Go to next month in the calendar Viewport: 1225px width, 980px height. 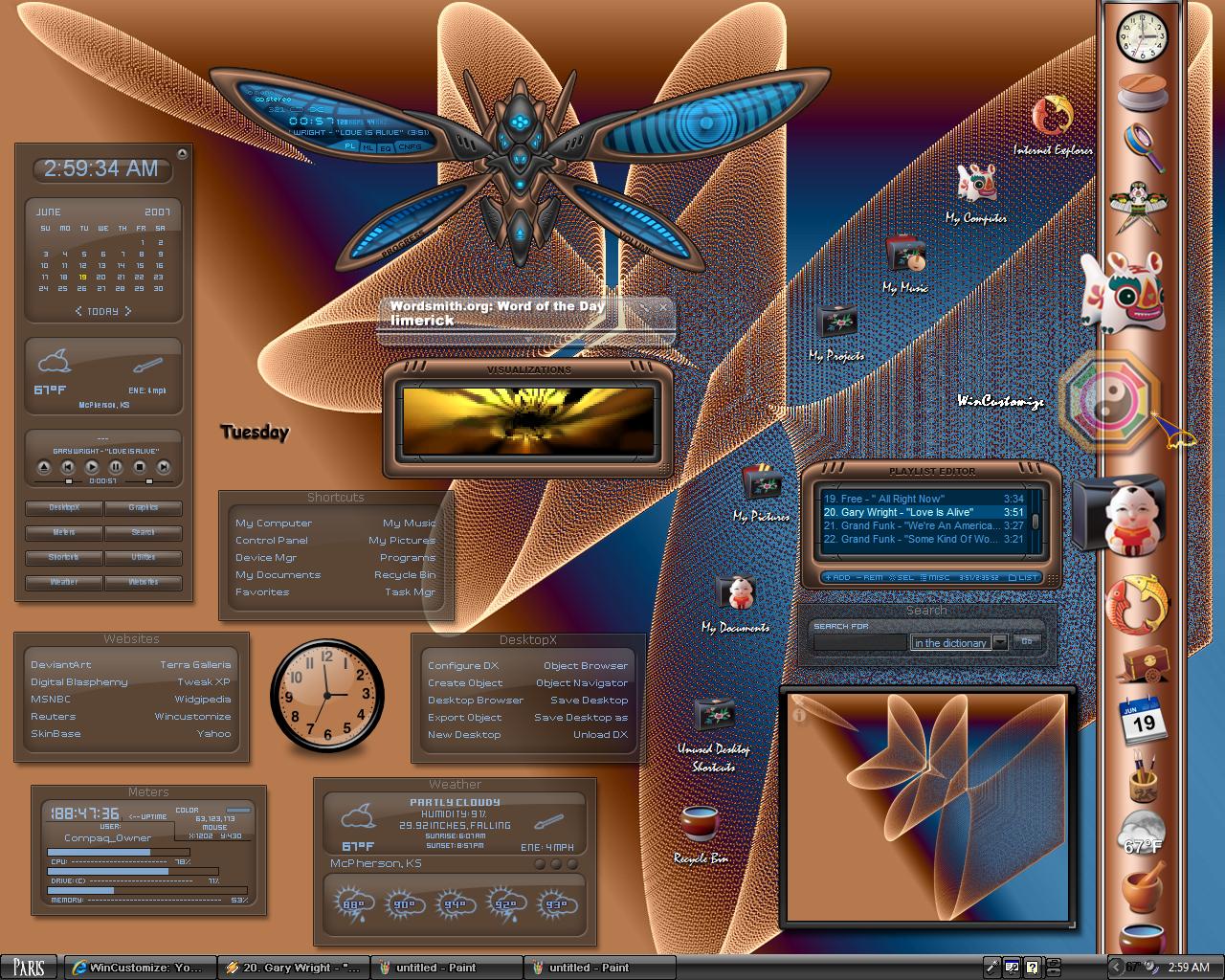coord(127,311)
